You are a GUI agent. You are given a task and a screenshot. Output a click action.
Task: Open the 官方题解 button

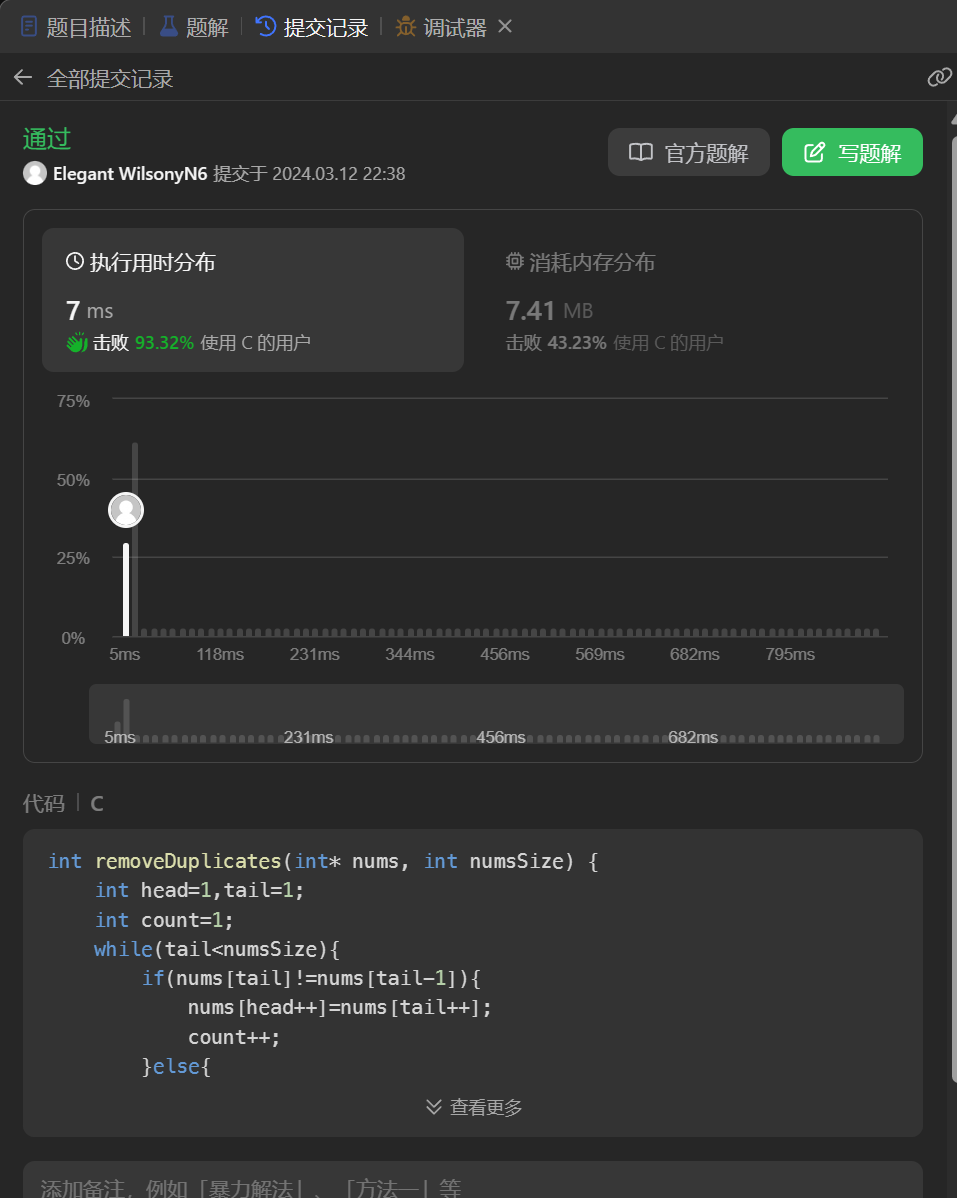(x=689, y=153)
